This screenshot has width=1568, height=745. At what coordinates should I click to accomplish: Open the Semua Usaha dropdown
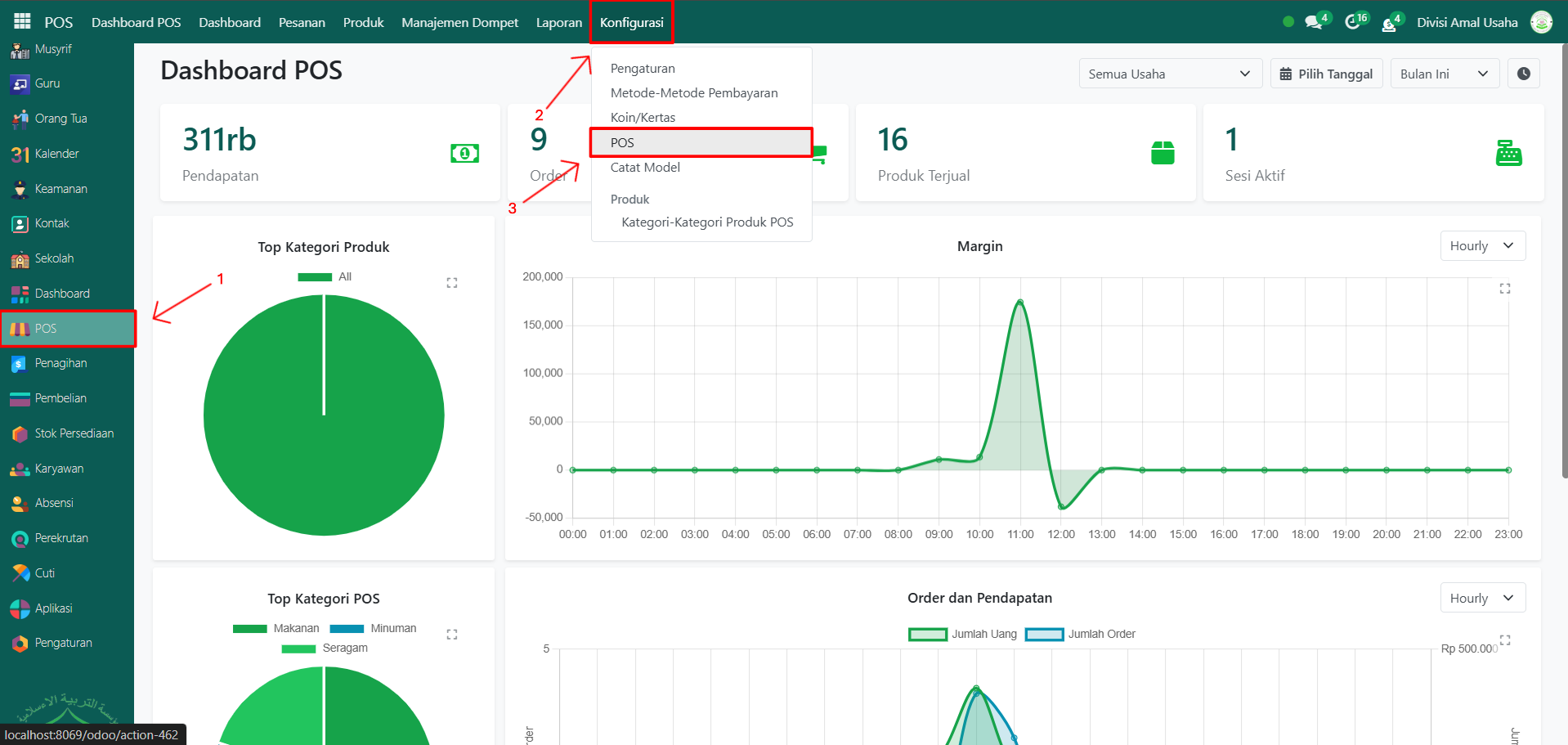click(1169, 74)
